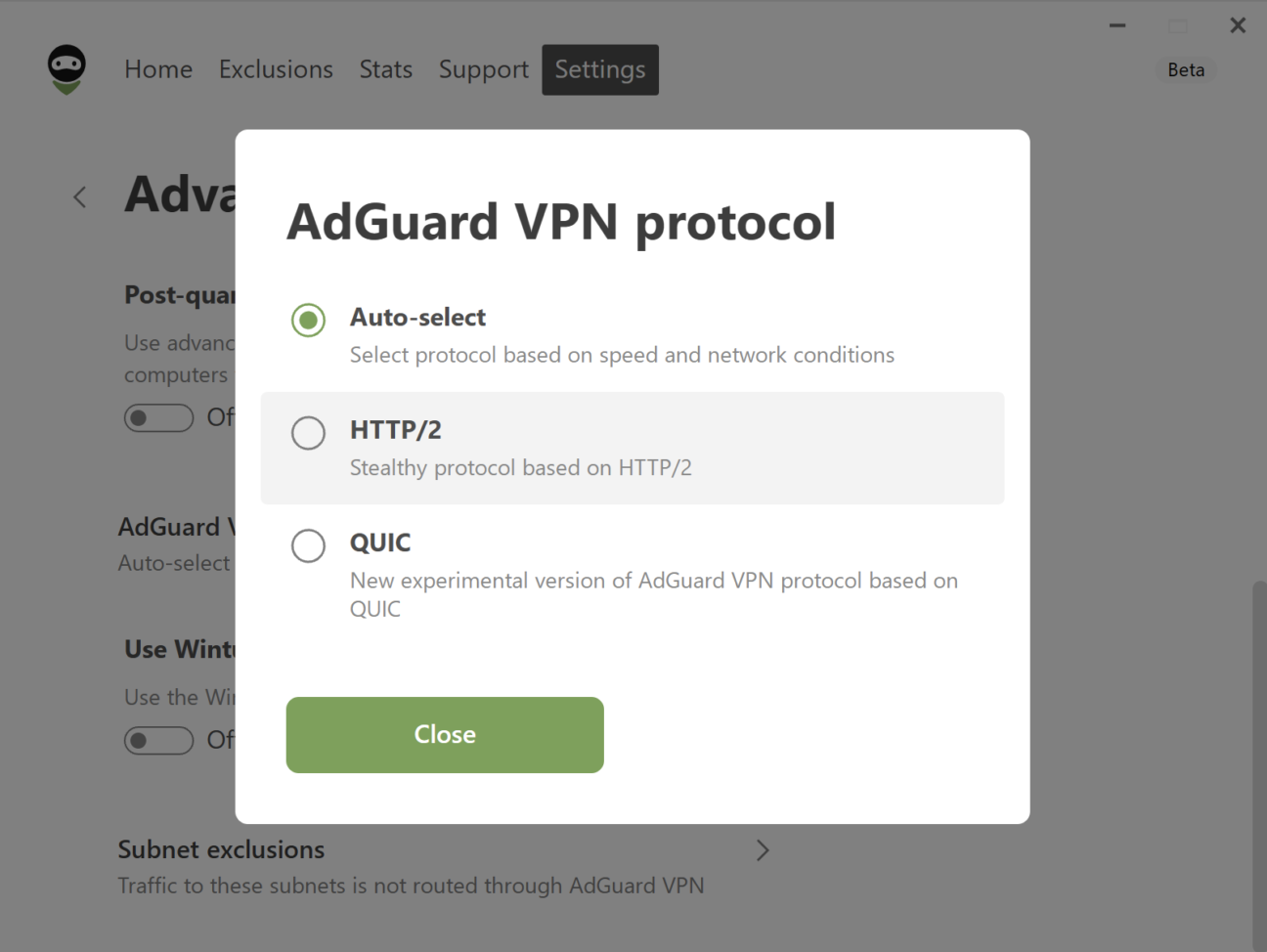Close the AdGuard VPN protocol dialog
Screen dimensions: 1267x952
[444, 734]
